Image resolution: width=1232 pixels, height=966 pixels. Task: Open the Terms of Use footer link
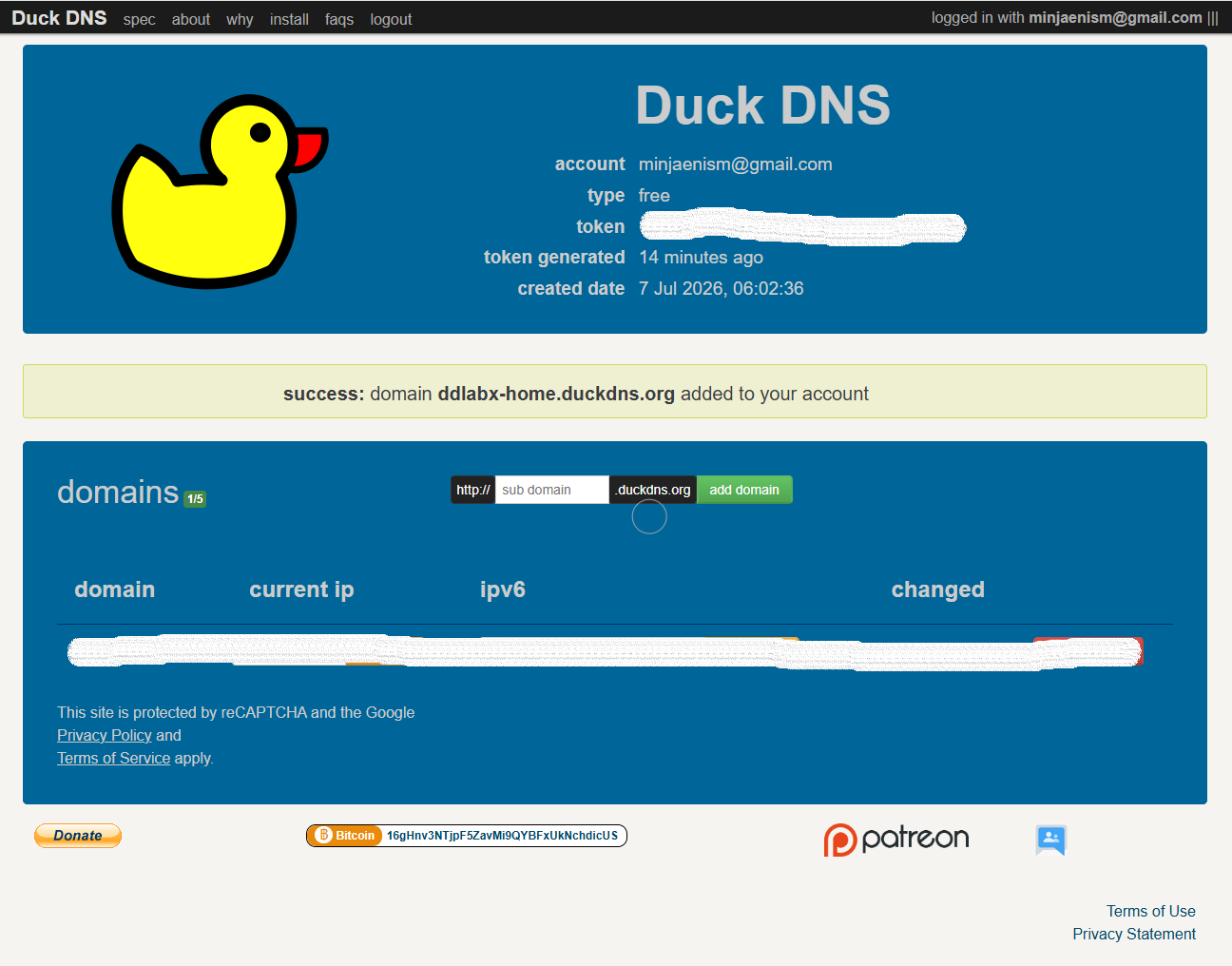click(1150, 911)
